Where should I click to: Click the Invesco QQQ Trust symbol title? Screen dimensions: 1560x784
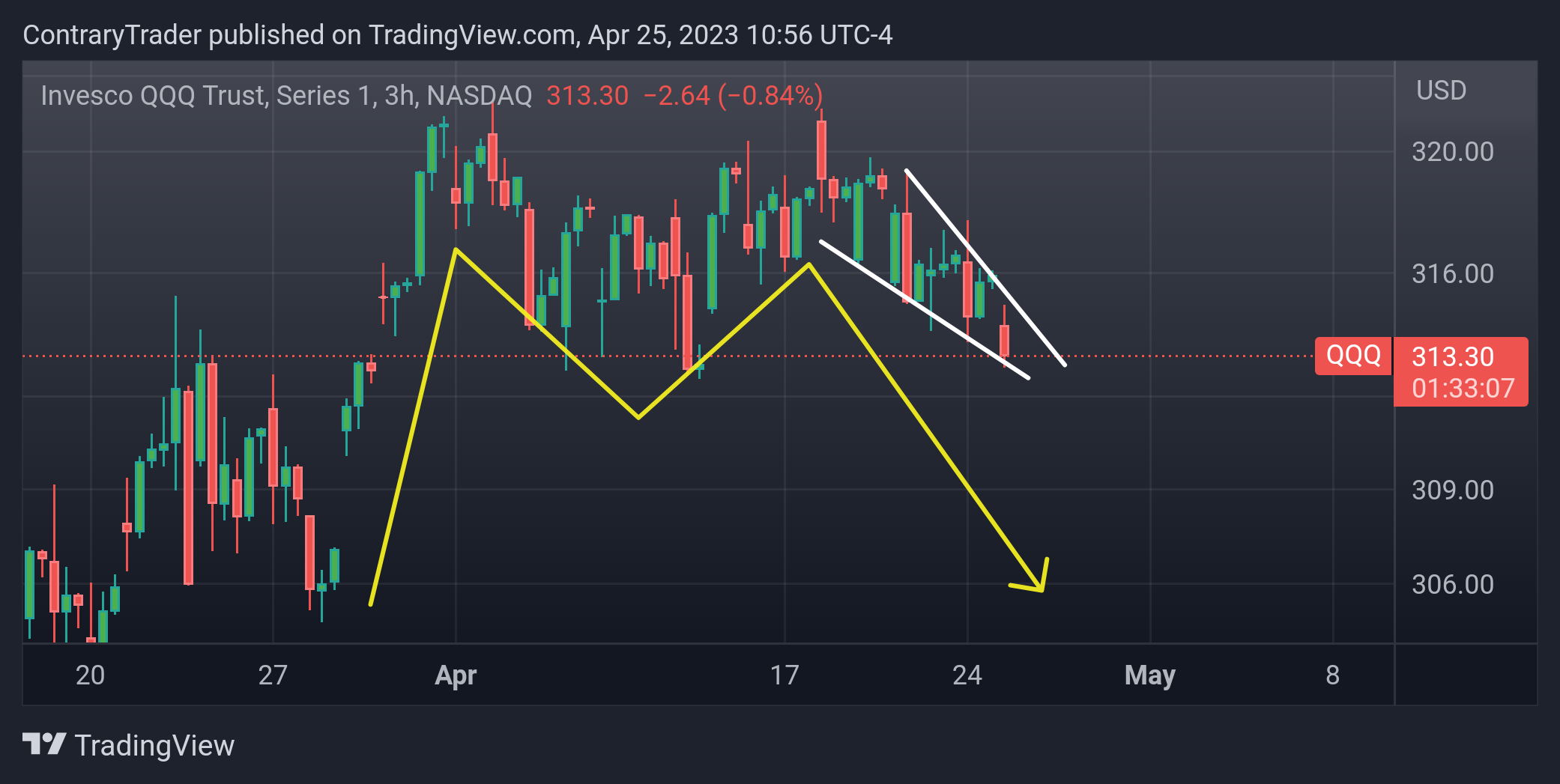(286, 96)
